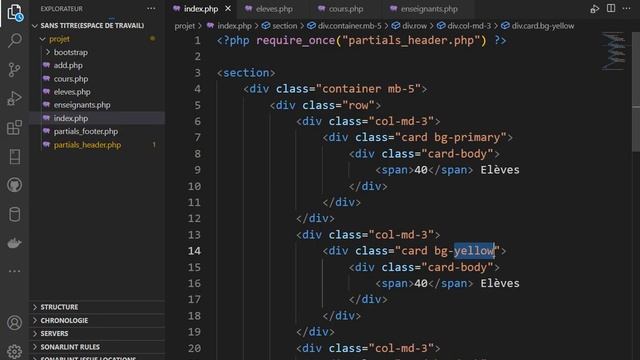The width and height of the screenshot is (640, 360).
Task: Open Run and Debug view icon
Action: pyautogui.click(x=15, y=98)
